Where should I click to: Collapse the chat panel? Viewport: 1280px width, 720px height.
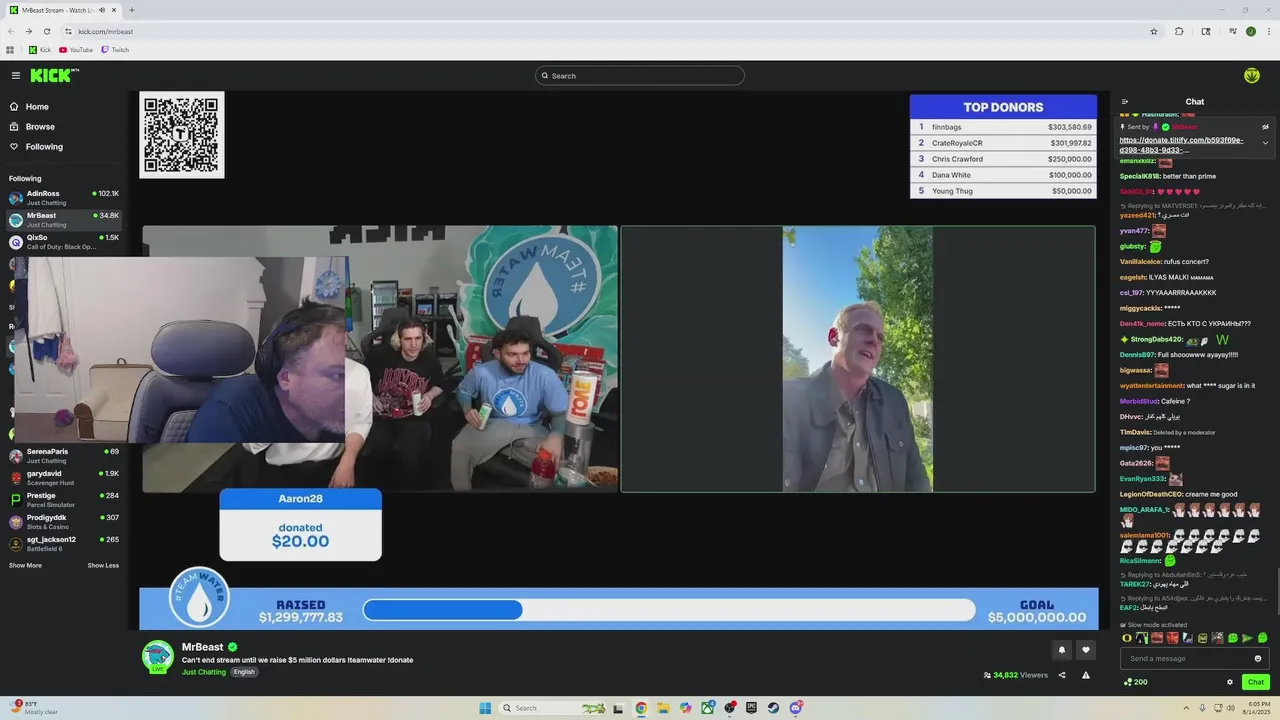pyautogui.click(x=1125, y=102)
